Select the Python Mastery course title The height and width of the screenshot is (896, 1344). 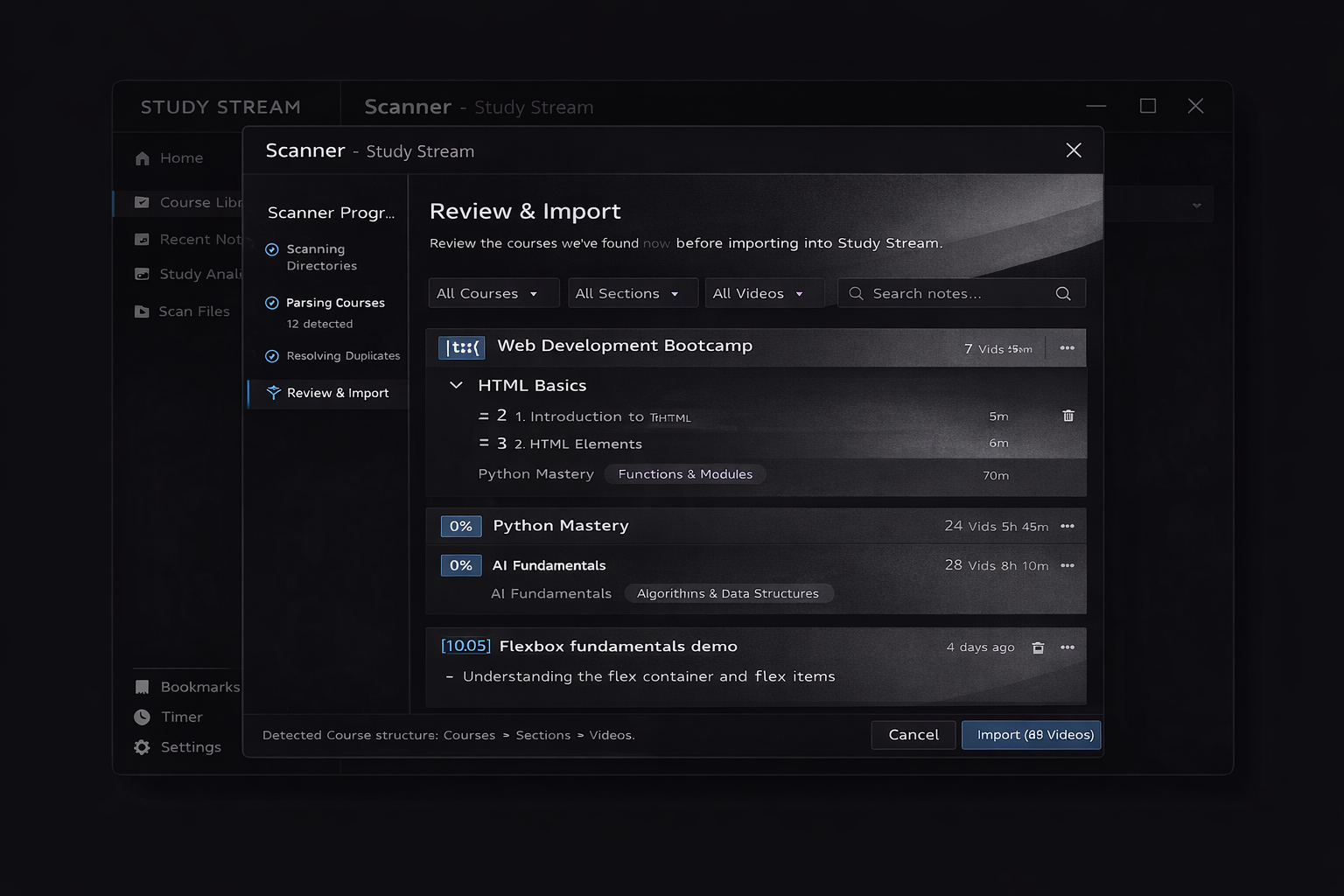click(x=561, y=526)
